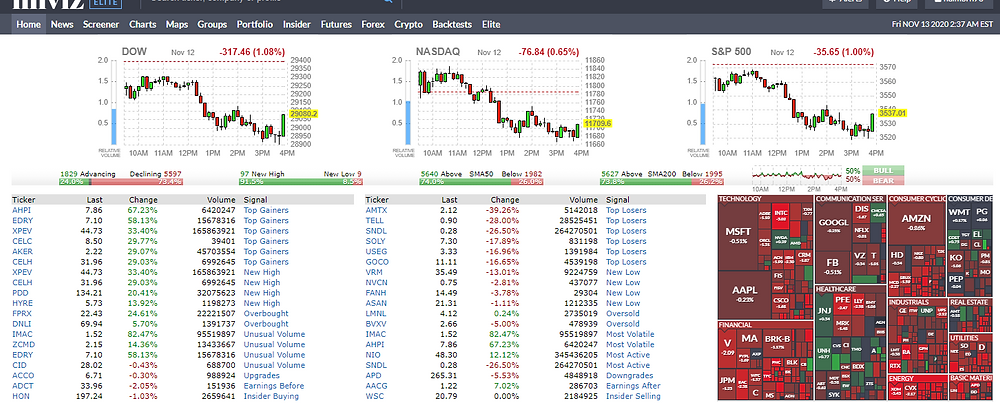
Task: Open the Insider Selling signal link
Action: (633, 396)
